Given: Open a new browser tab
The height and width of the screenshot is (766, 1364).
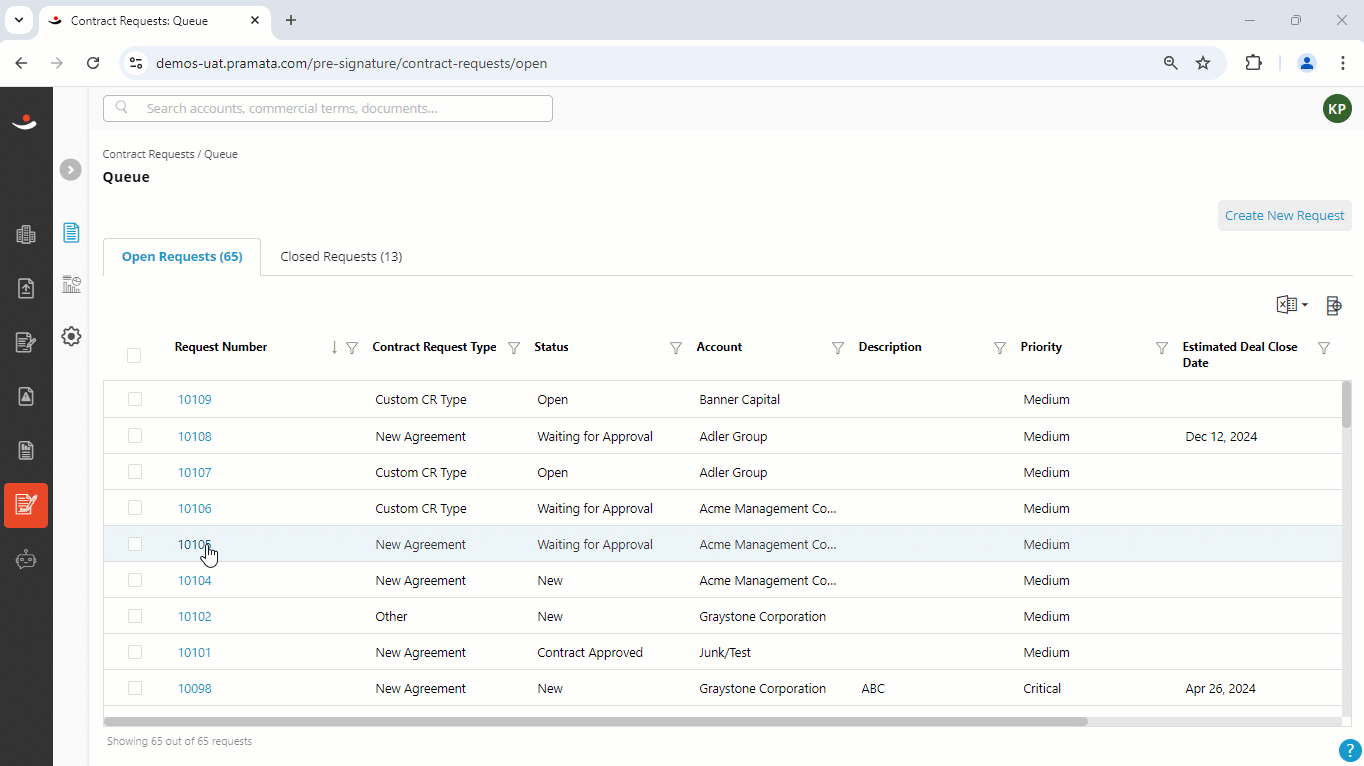Looking at the screenshot, I should [x=291, y=20].
